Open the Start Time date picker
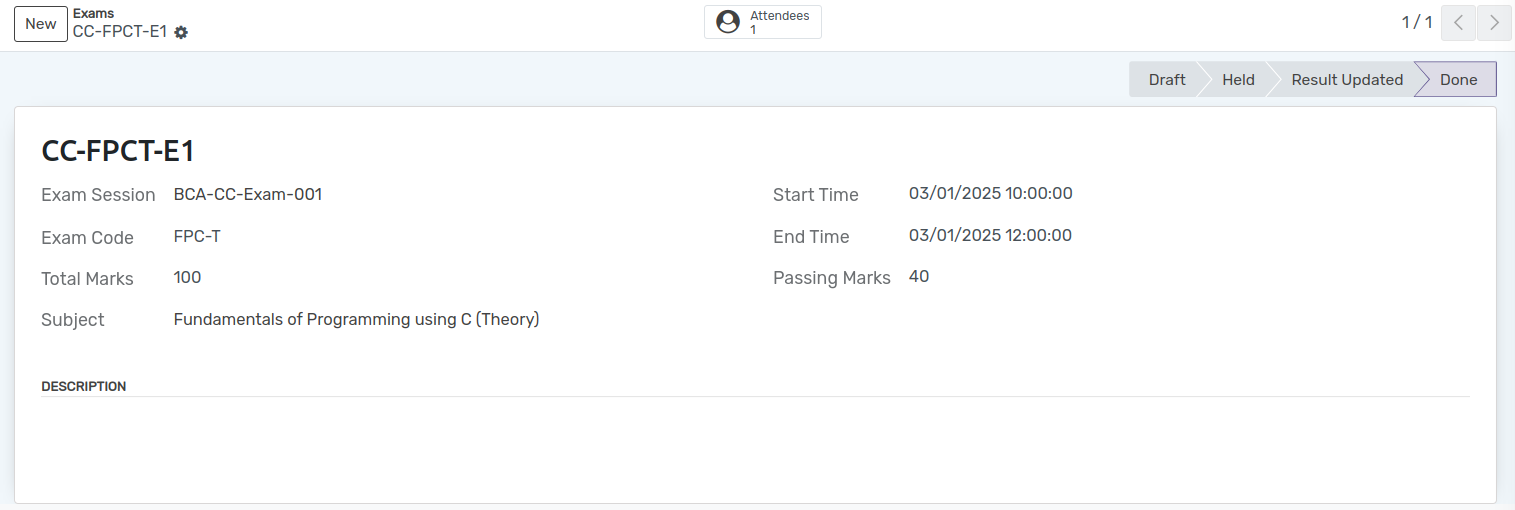The image size is (1515, 510). point(991,193)
